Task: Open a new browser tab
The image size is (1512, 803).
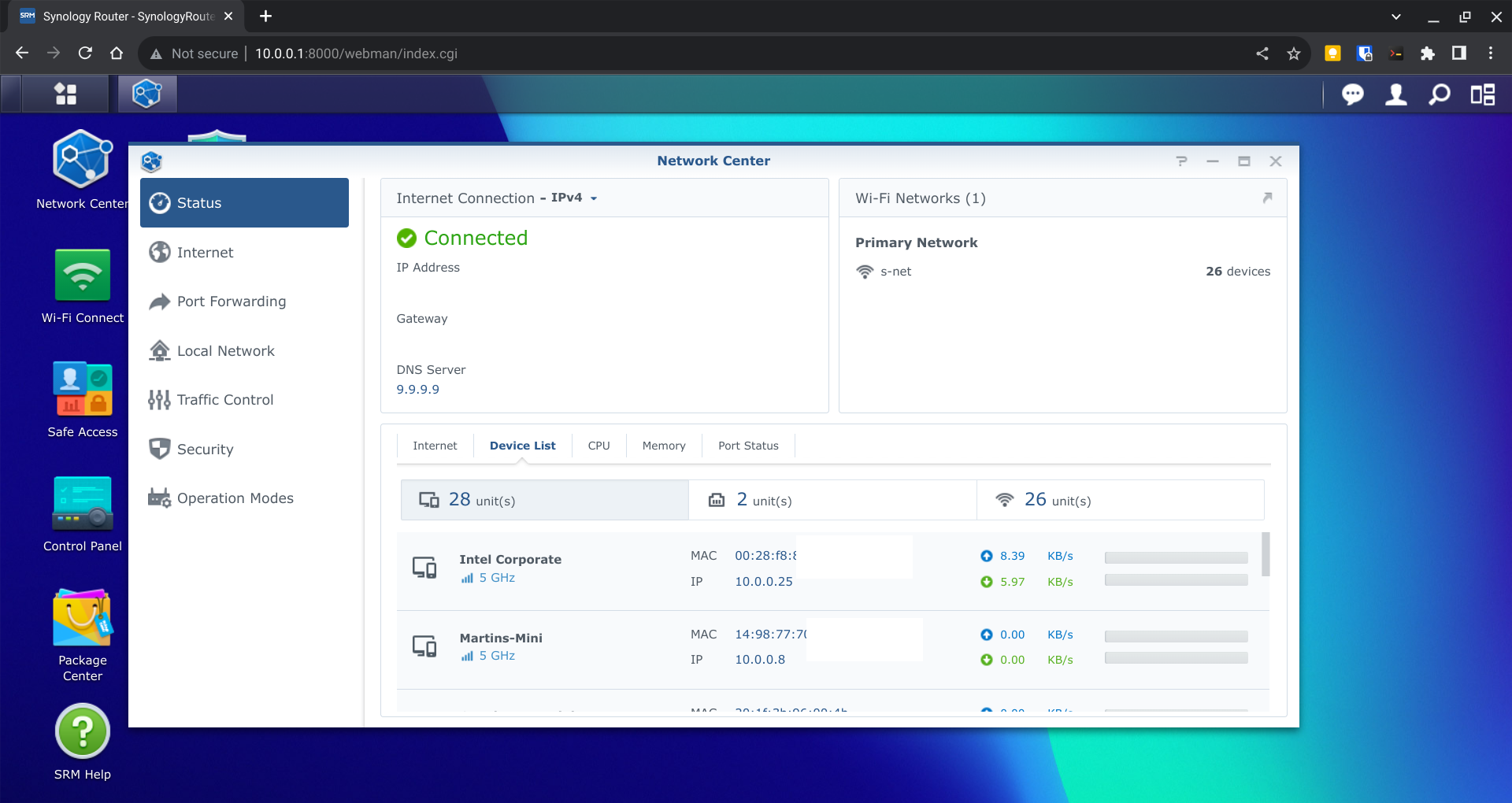Action: (265, 16)
